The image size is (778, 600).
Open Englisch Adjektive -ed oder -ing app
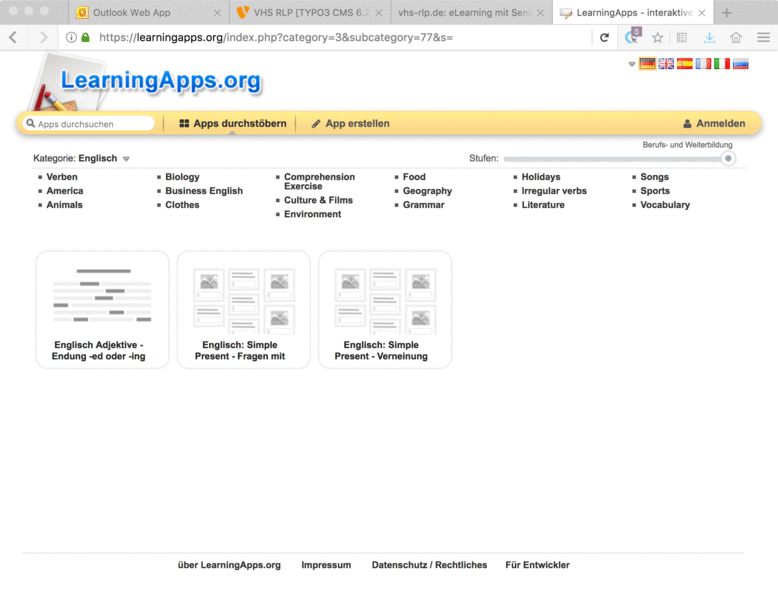click(x=102, y=309)
